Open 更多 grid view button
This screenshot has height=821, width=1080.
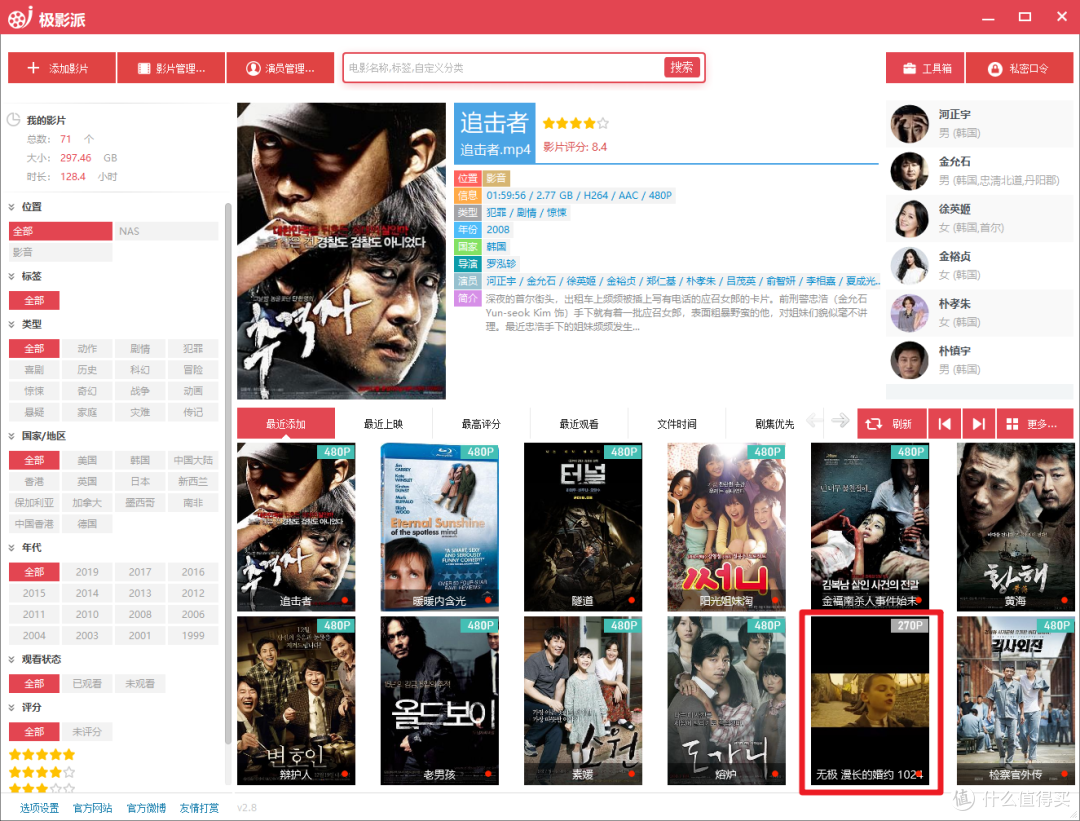point(1035,424)
